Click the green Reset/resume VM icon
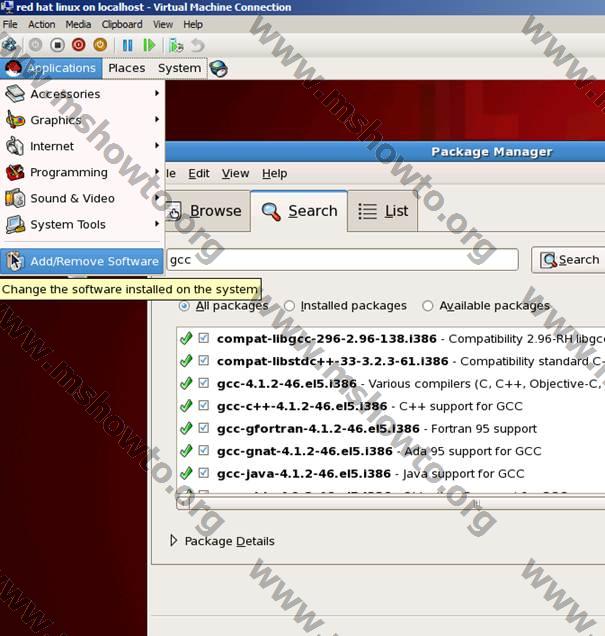This screenshot has height=636, width=605. pos(149,45)
